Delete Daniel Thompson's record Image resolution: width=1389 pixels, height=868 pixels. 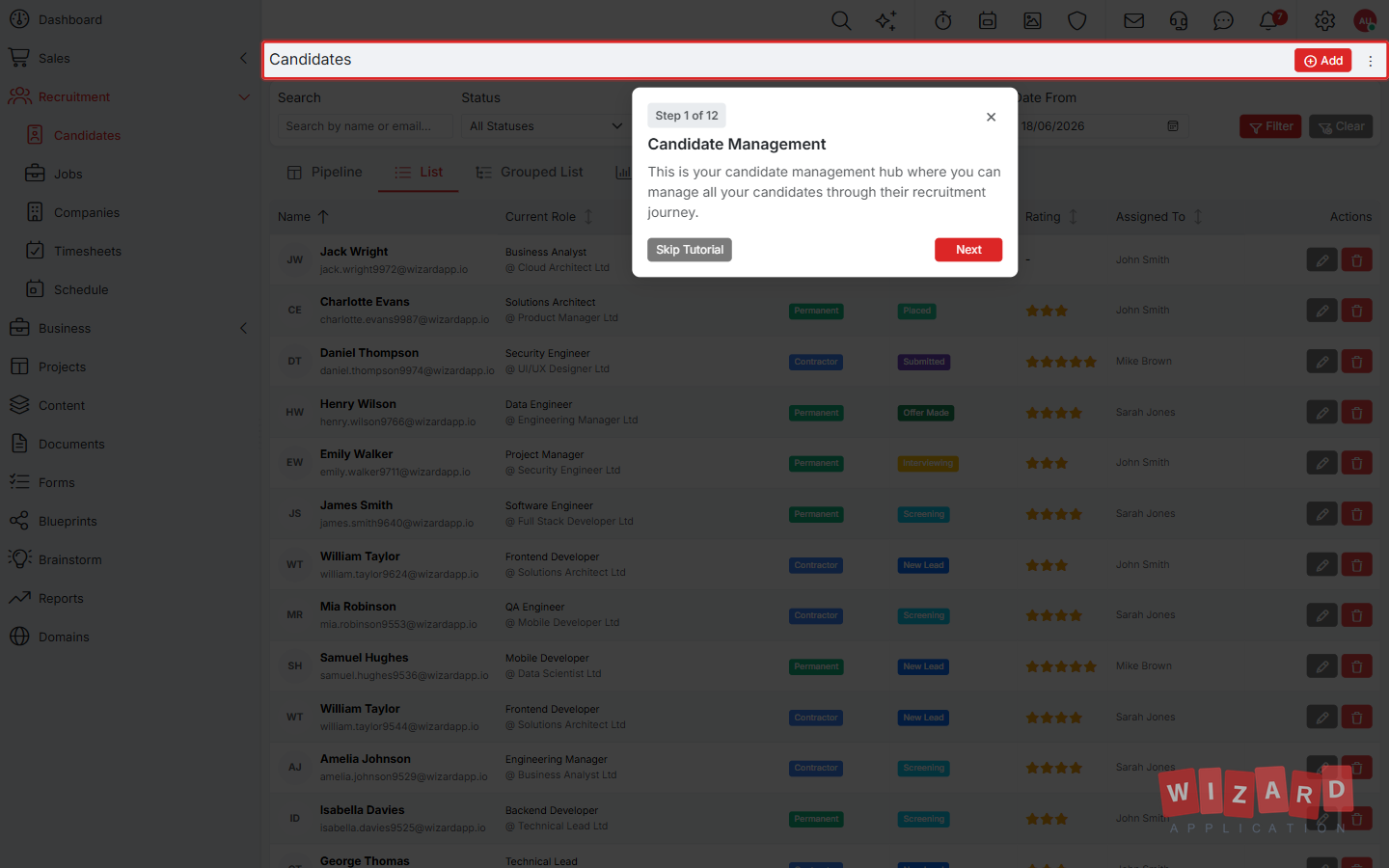[x=1356, y=362]
